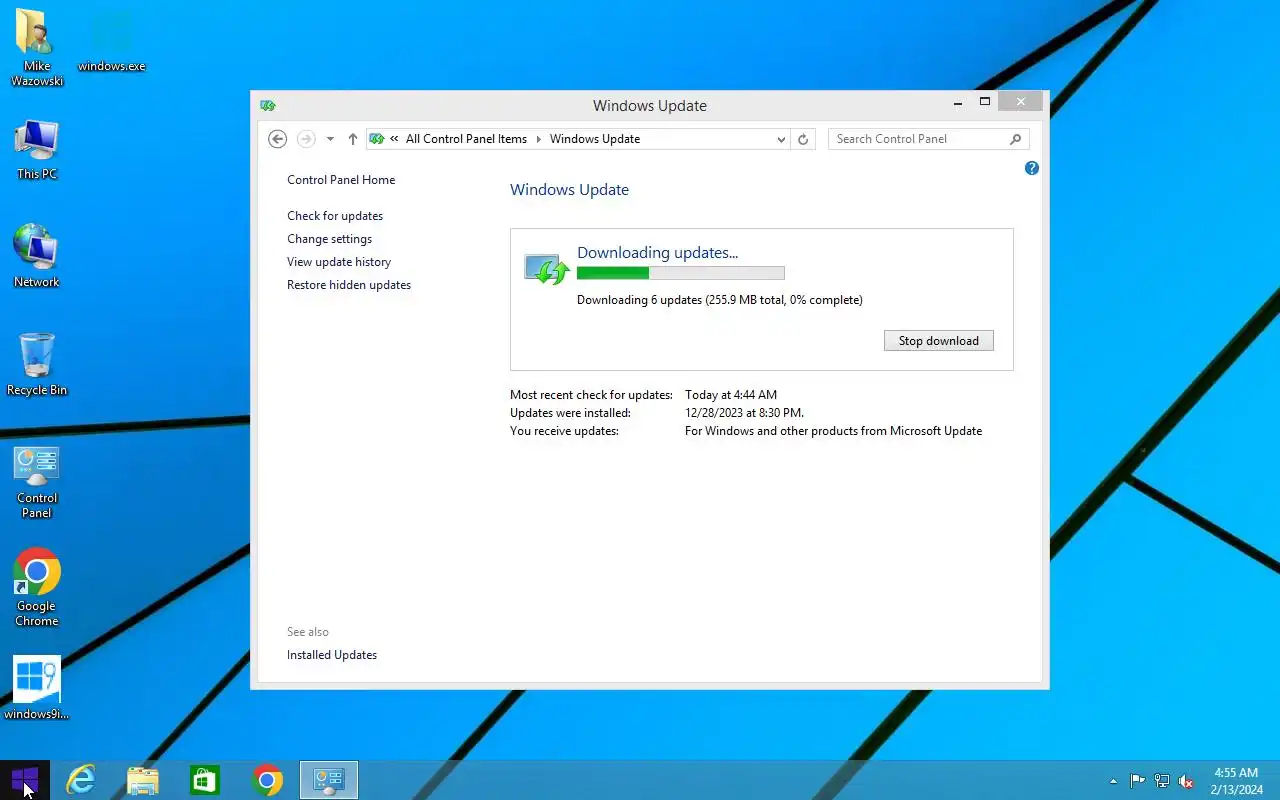Click the Control Panel taskbar button
The width and height of the screenshot is (1280, 800).
pyautogui.click(x=329, y=780)
